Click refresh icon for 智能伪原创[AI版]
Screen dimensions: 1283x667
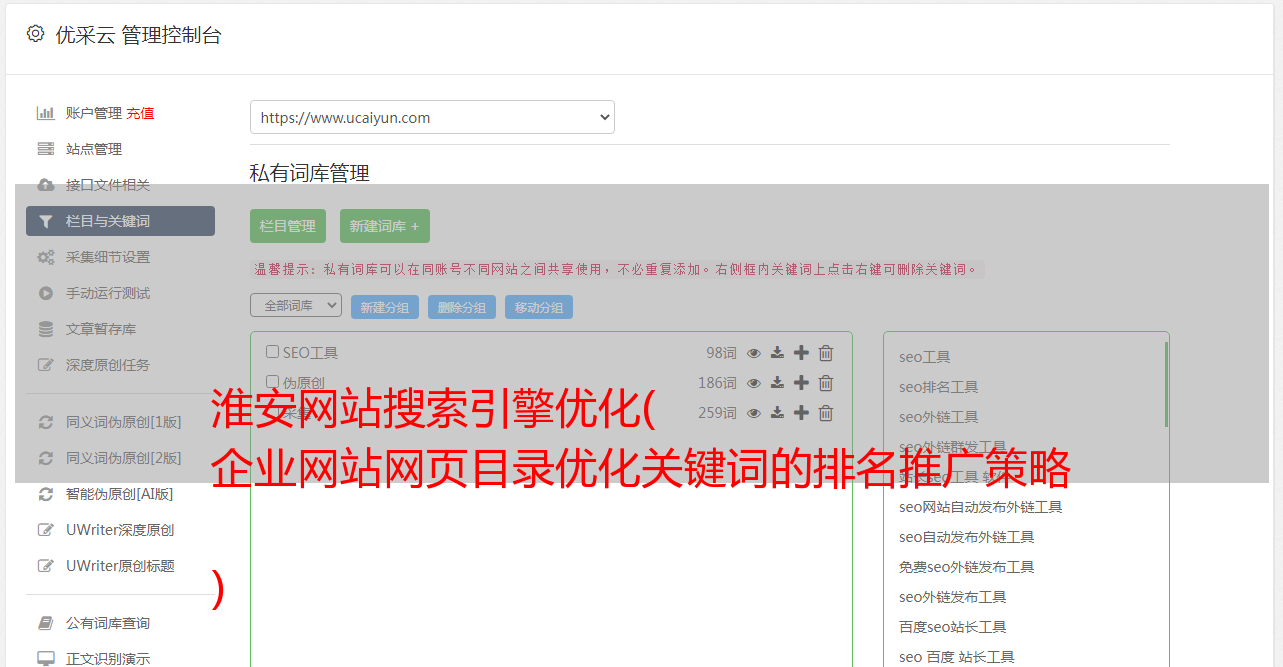tap(45, 494)
